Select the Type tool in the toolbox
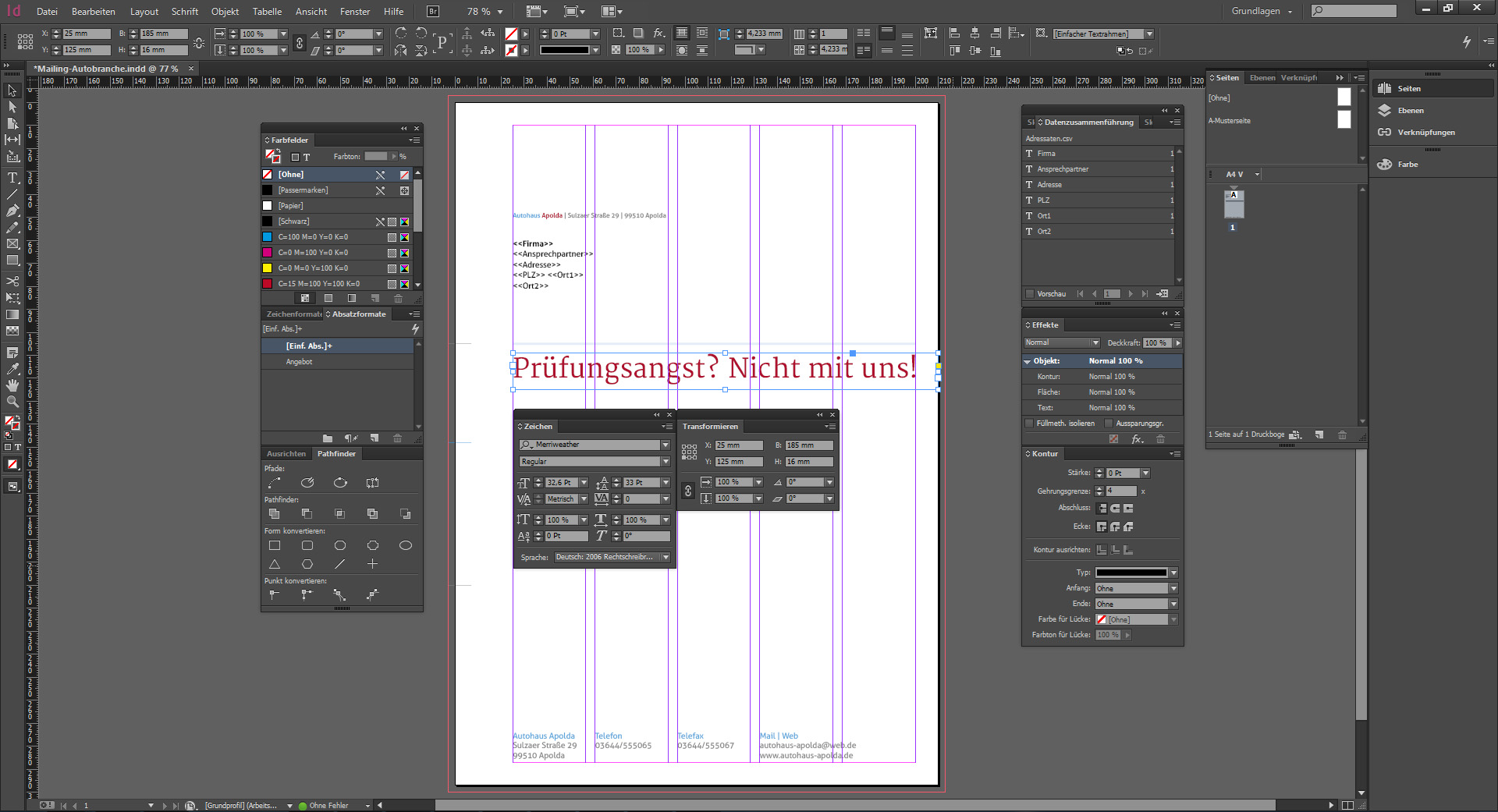Image resolution: width=1498 pixels, height=812 pixels. click(12, 178)
